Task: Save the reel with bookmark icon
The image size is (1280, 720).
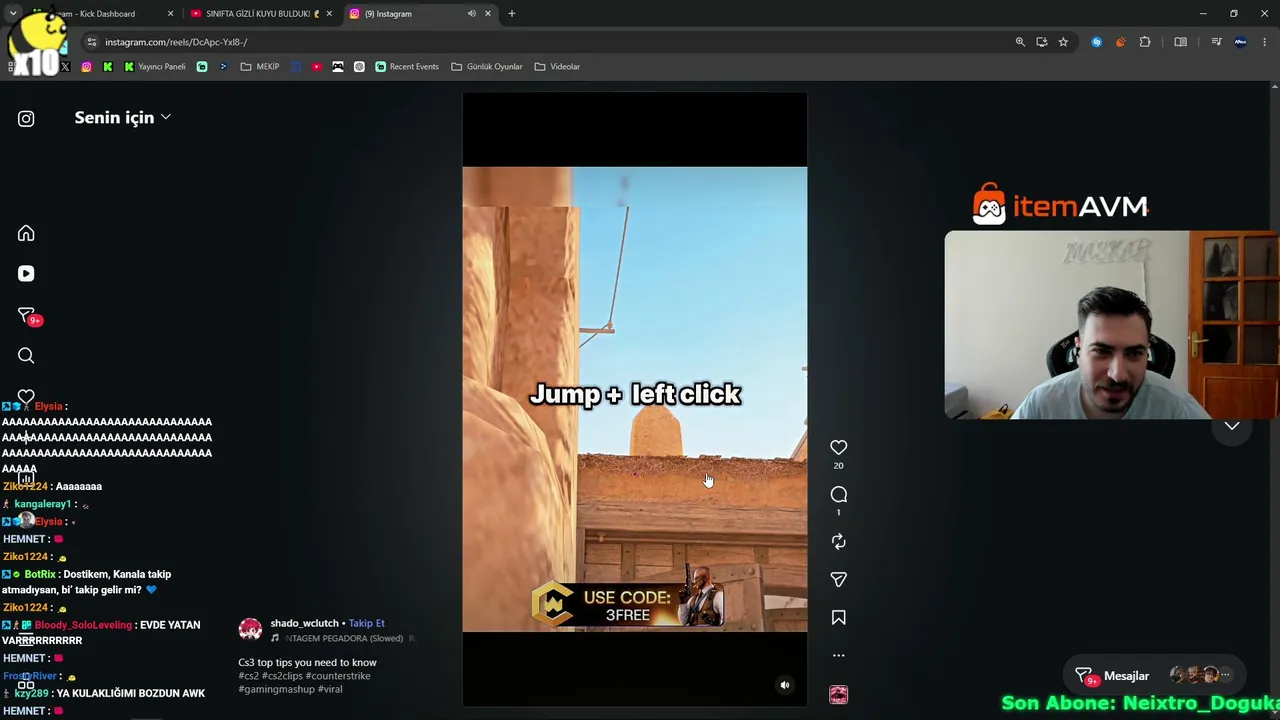Action: [x=839, y=618]
